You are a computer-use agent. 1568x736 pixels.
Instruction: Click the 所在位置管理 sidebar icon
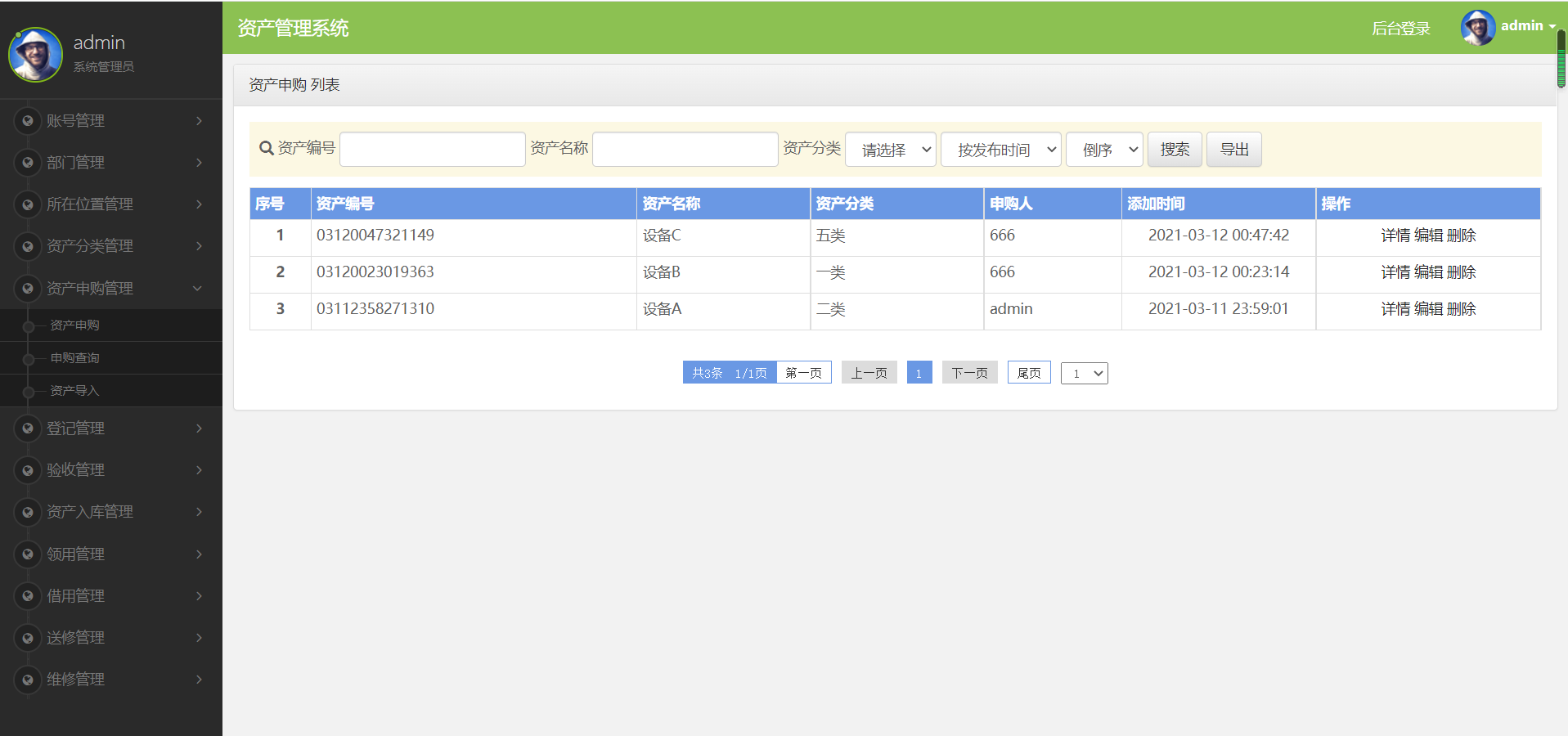coord(28,204)
